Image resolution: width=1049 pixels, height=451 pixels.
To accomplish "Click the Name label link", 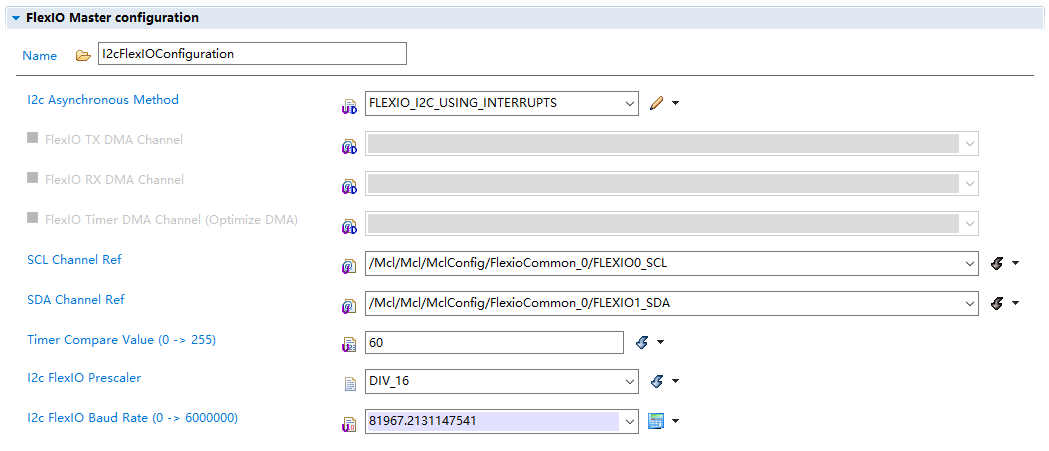I will coord(39,56).
